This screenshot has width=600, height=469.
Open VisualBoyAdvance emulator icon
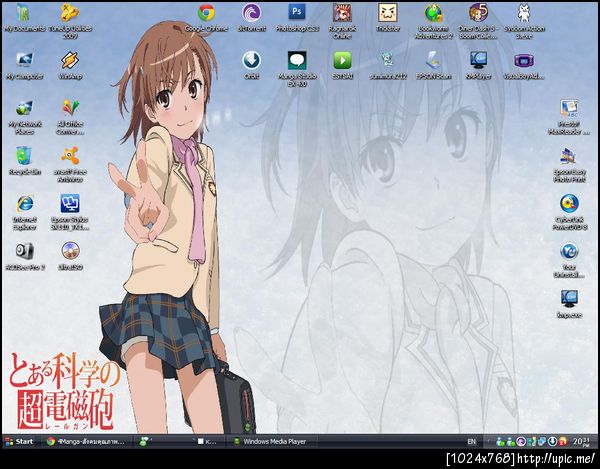pos(524,66)
